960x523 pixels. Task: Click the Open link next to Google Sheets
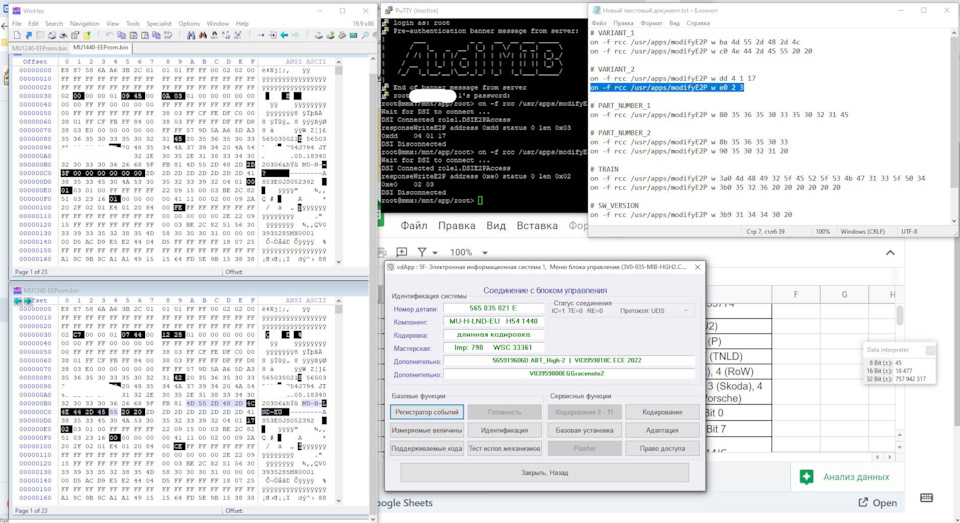[877, 502]
